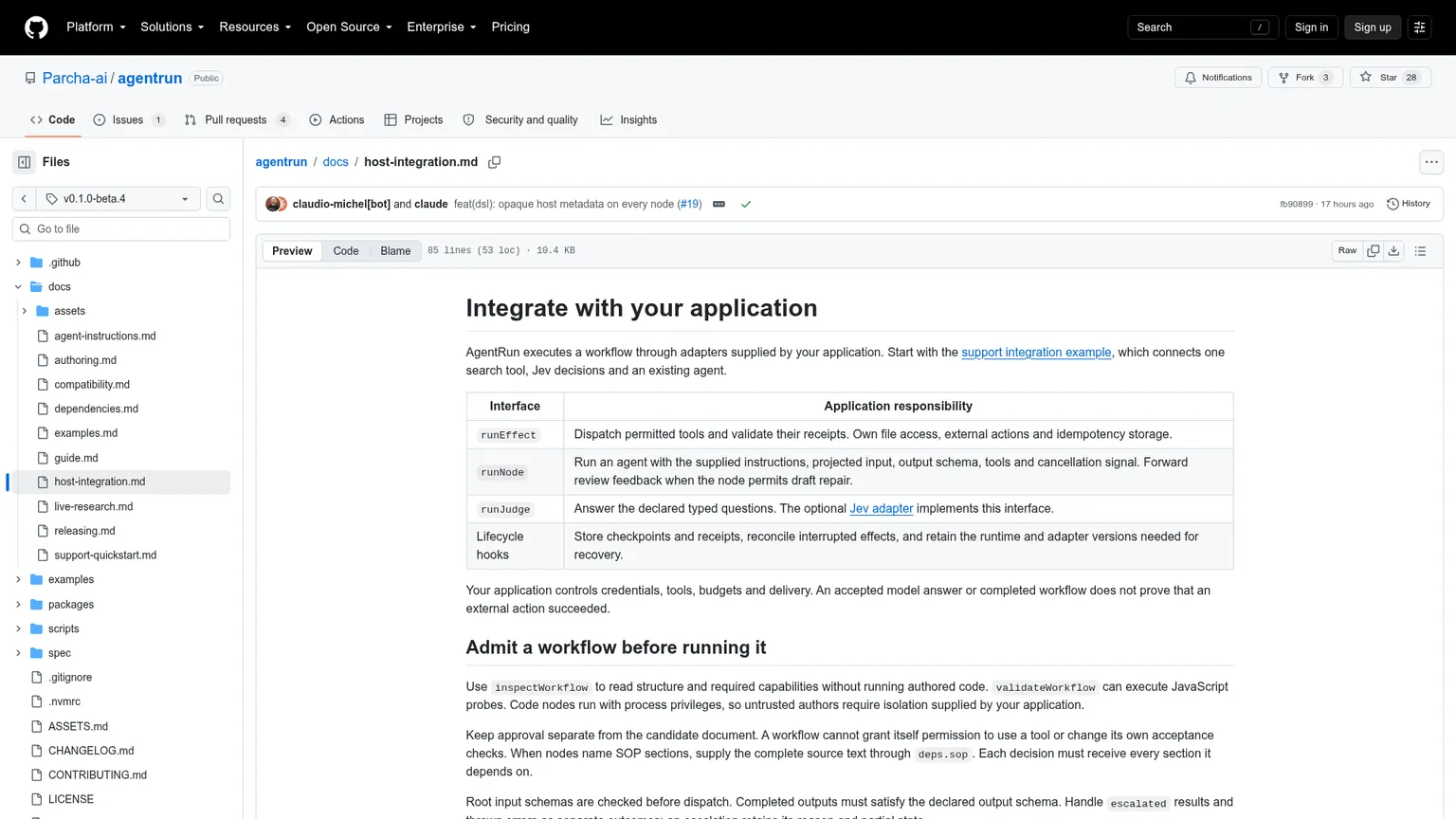The image size is (1456, 819).
Task: Expand the assets folder
Action: [25, 311]
